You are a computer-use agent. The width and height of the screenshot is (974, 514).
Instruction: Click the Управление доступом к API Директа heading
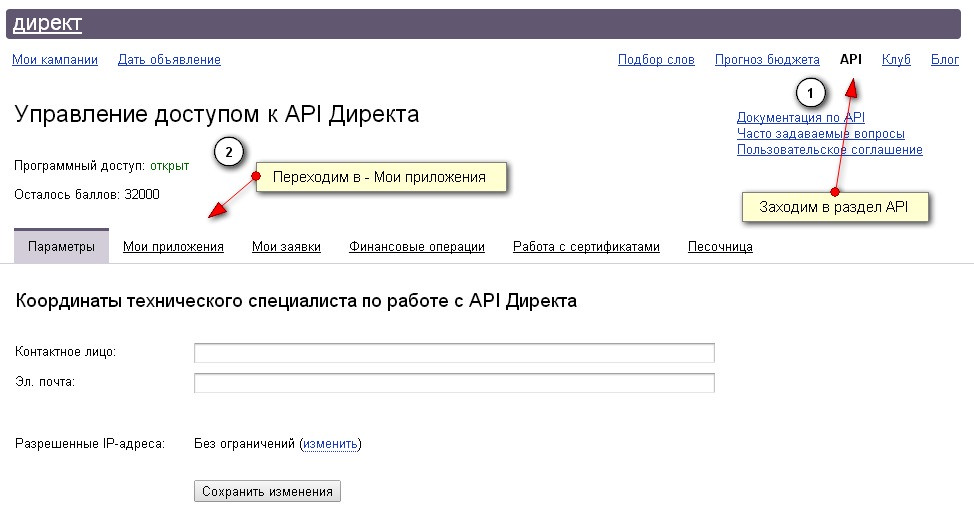217,114
